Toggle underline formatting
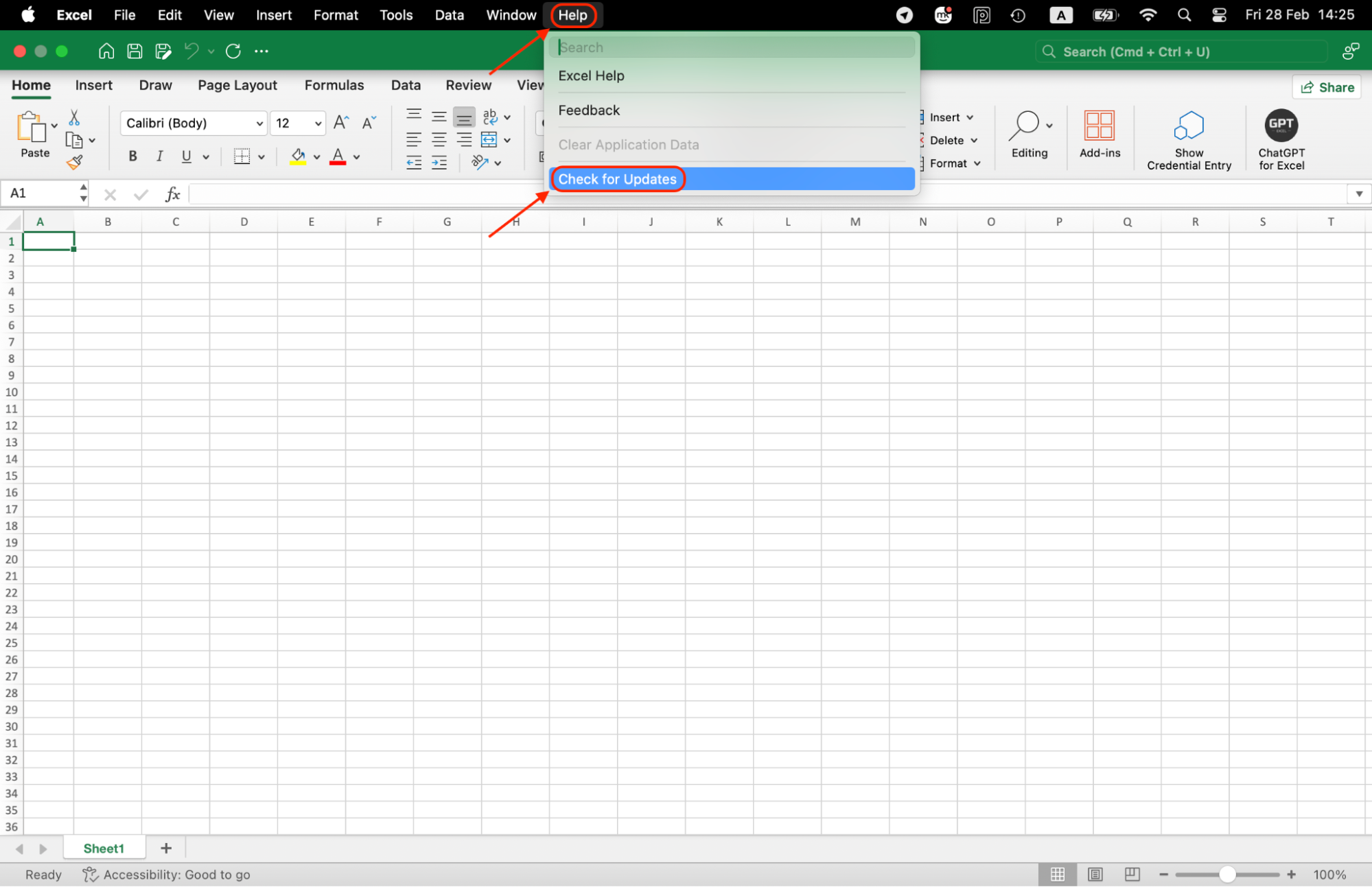1372x887 pixels. (x=185, y=156)
